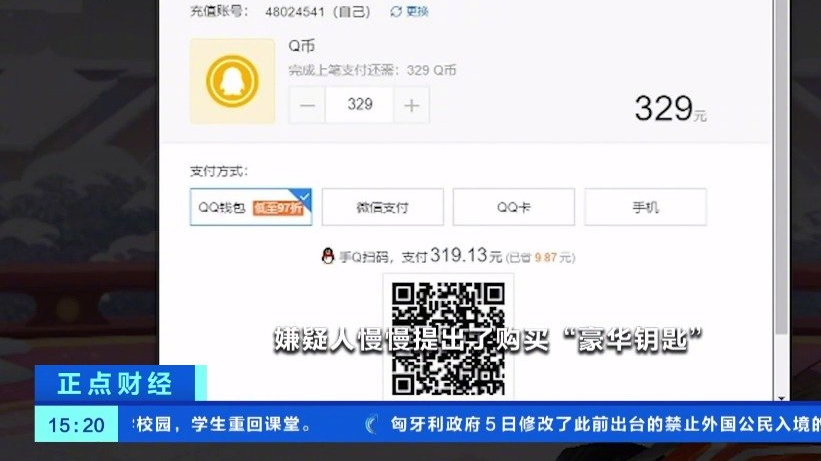
Task: Click the Q币 penguin coin icon
Action: tap(232, 81)
